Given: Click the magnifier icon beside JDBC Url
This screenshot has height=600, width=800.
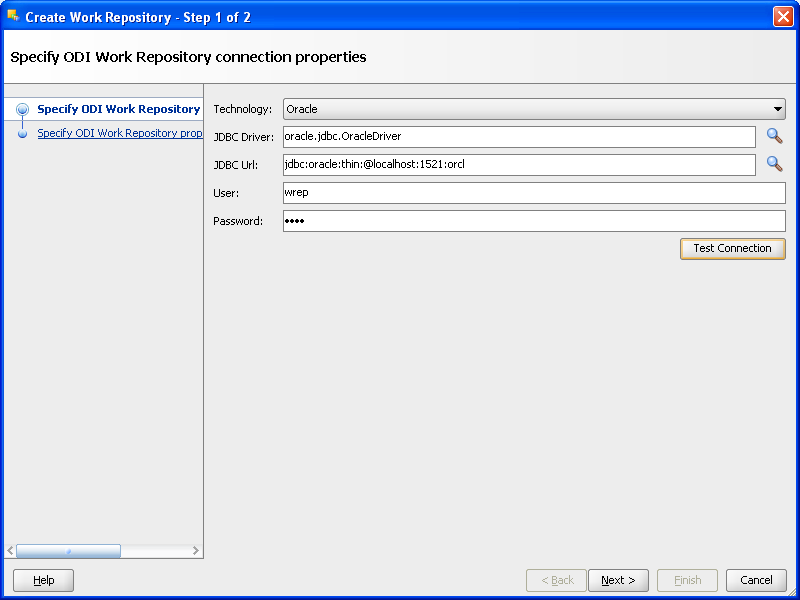Looking at the screenshot, I should click(774, 164).
